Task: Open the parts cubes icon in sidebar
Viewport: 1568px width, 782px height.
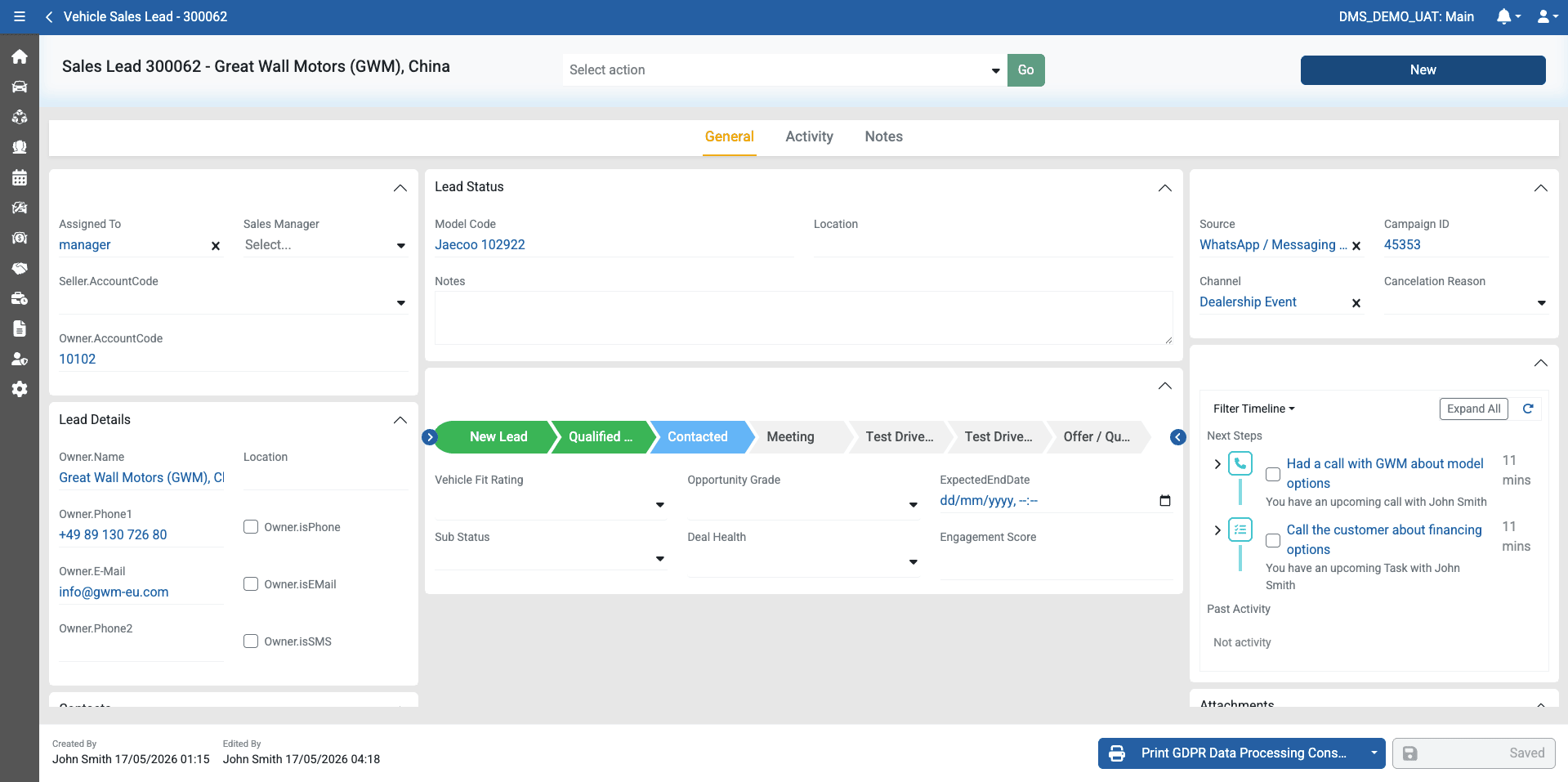Action: point(20,117)
